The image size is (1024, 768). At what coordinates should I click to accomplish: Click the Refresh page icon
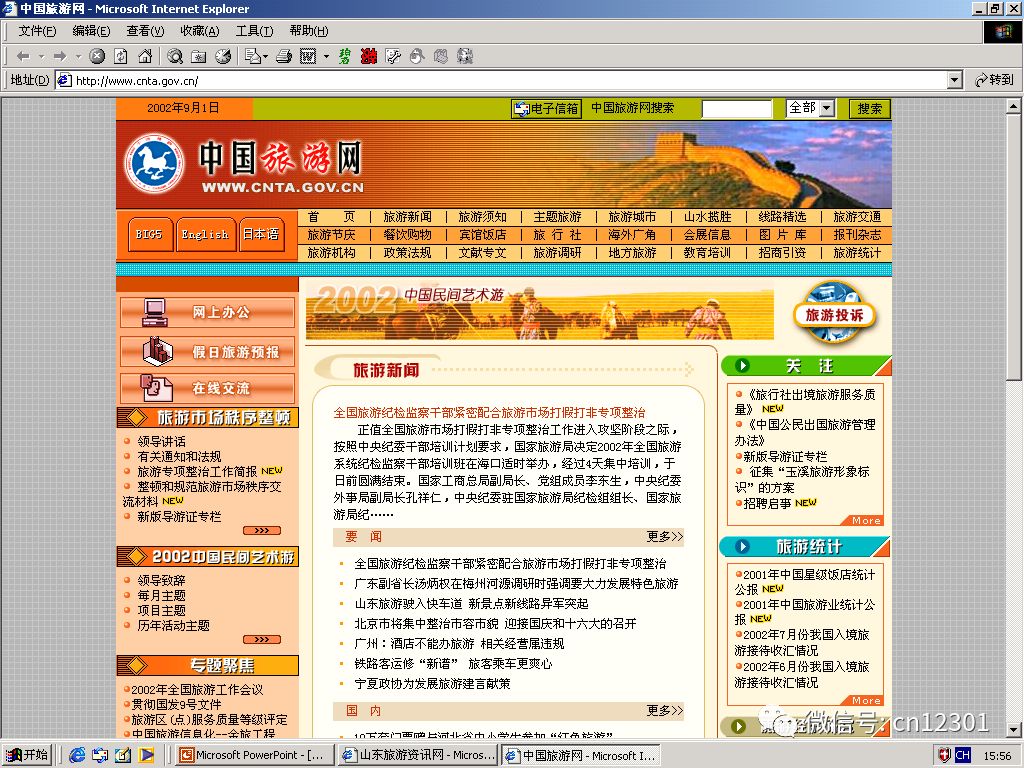121,57
